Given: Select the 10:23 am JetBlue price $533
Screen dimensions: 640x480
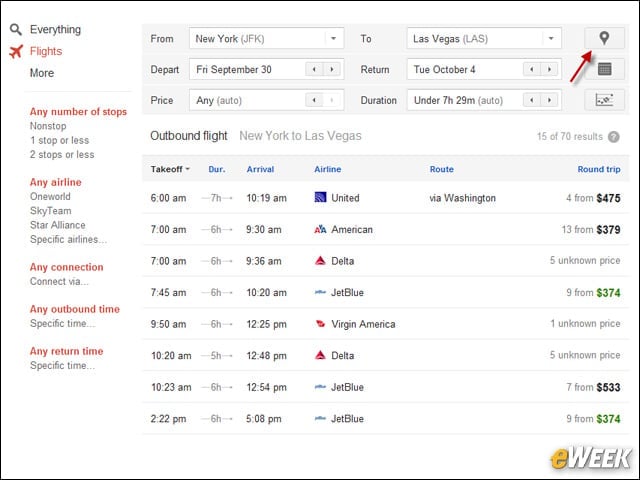Looking at the screenshot, I should pos(608,387).
